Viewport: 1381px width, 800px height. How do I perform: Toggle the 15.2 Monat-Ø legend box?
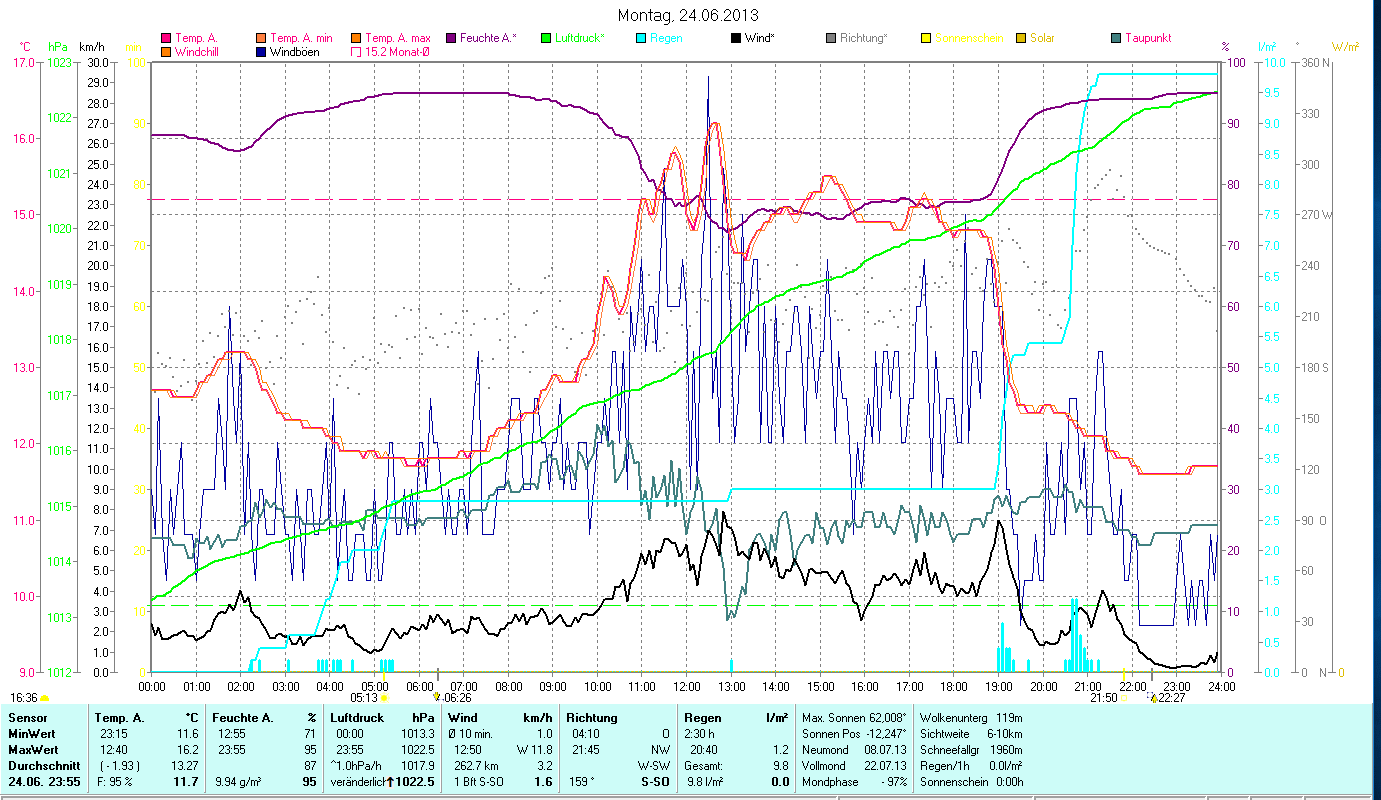(x=356, y=52)
